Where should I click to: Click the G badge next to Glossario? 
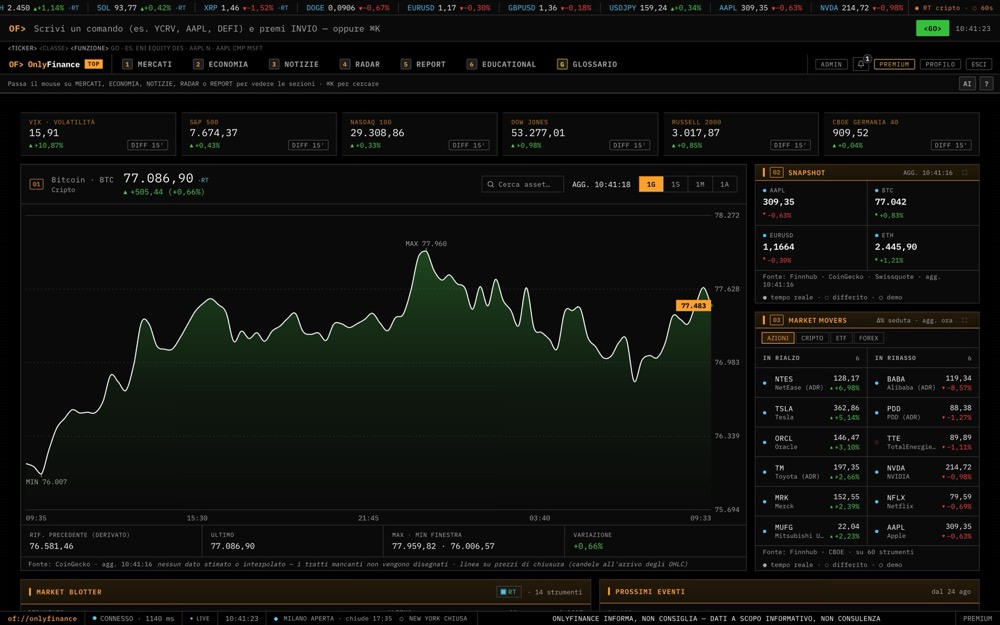pos(562,64)
